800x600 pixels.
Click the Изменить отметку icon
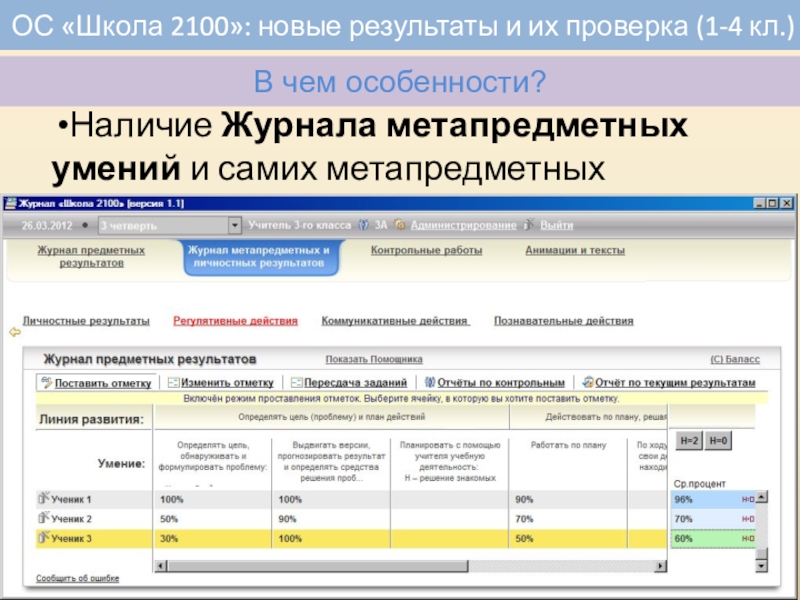173,383
